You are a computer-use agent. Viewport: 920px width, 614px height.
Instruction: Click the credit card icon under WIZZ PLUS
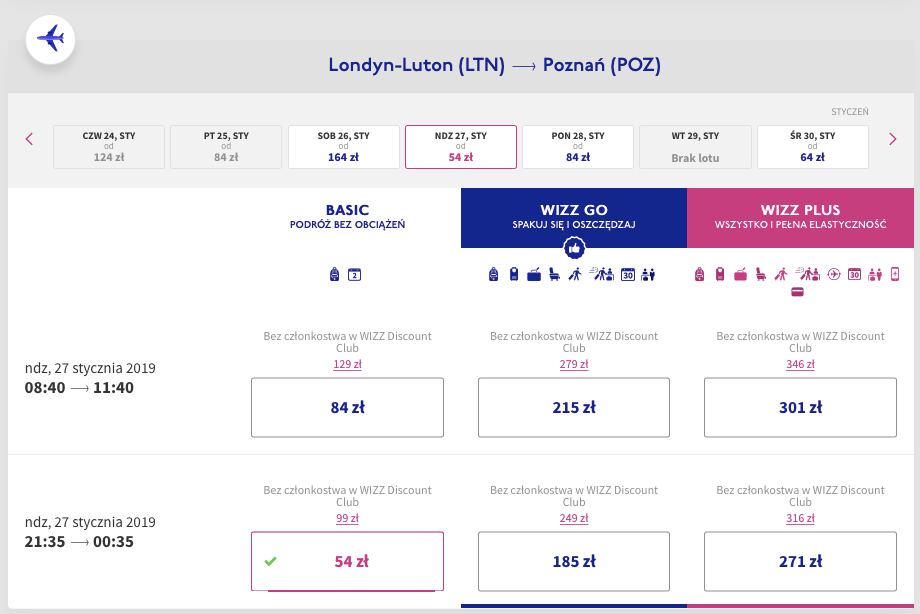coord(798,292)
